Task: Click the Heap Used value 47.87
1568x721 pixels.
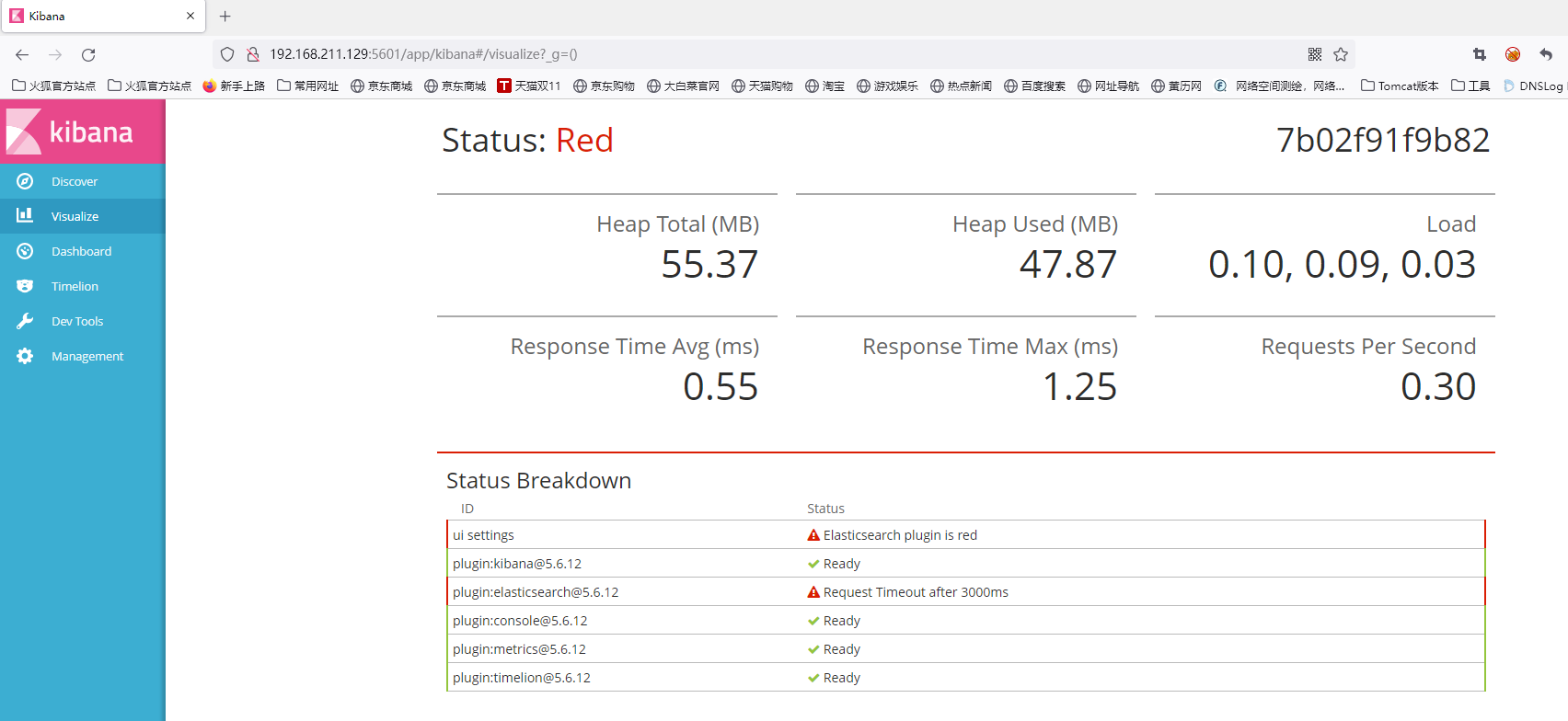Action: tap(1068, 265)
